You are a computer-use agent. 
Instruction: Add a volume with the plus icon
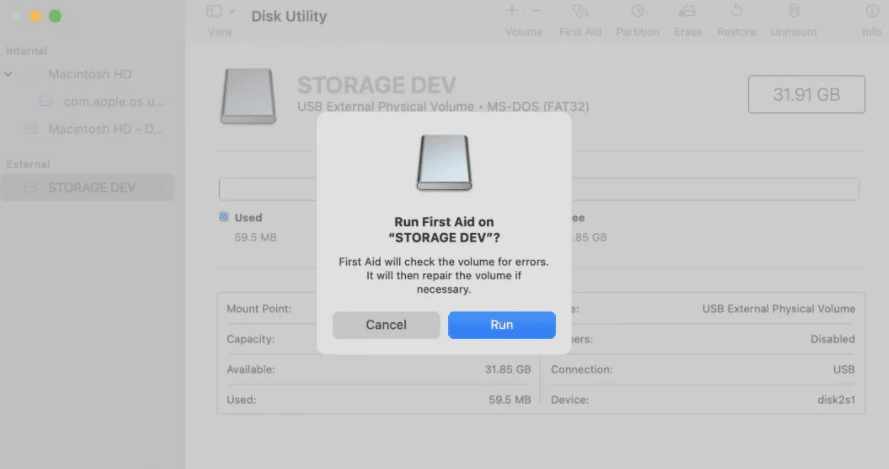pos(511,11)
